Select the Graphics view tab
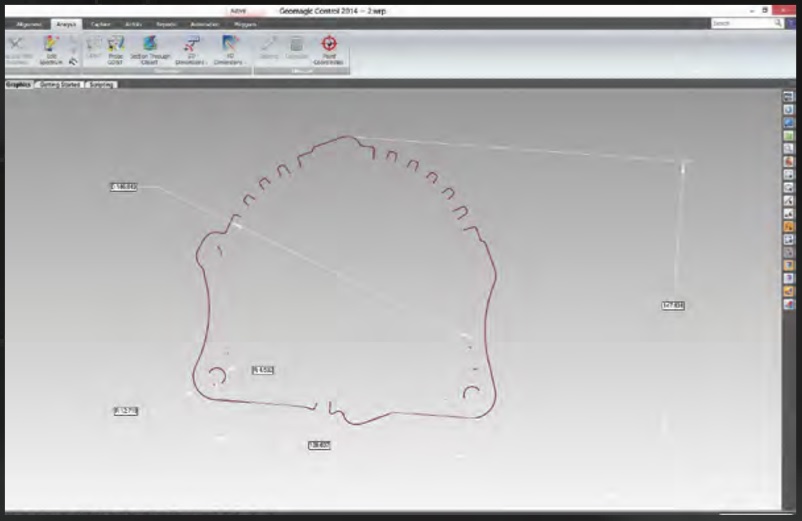802x521 pixels. (x=19, y=85)
